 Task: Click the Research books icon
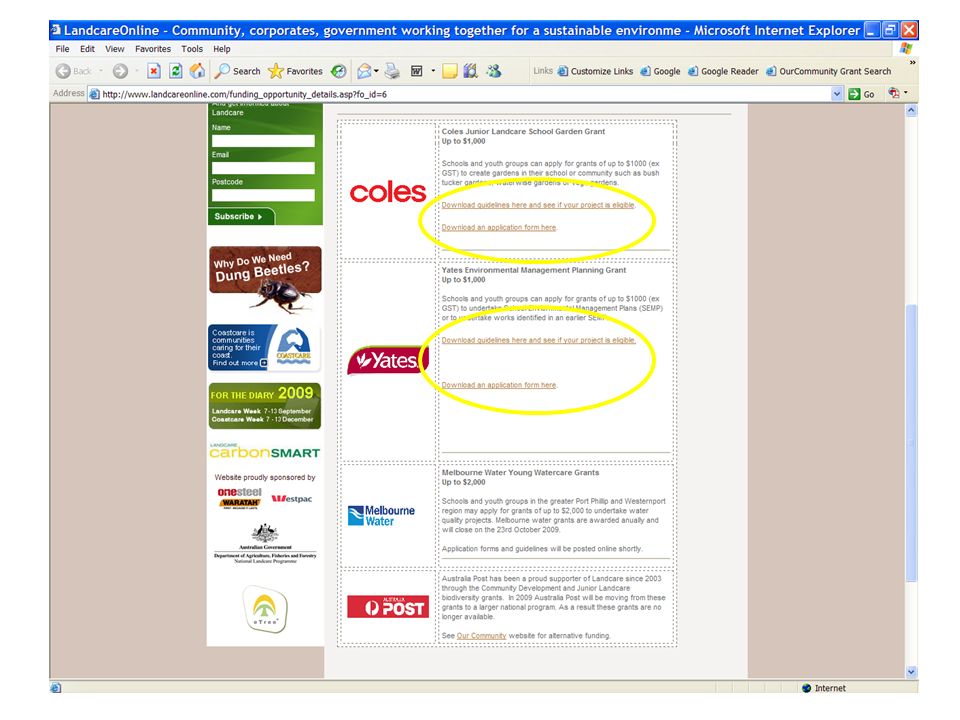pos(470,71)
